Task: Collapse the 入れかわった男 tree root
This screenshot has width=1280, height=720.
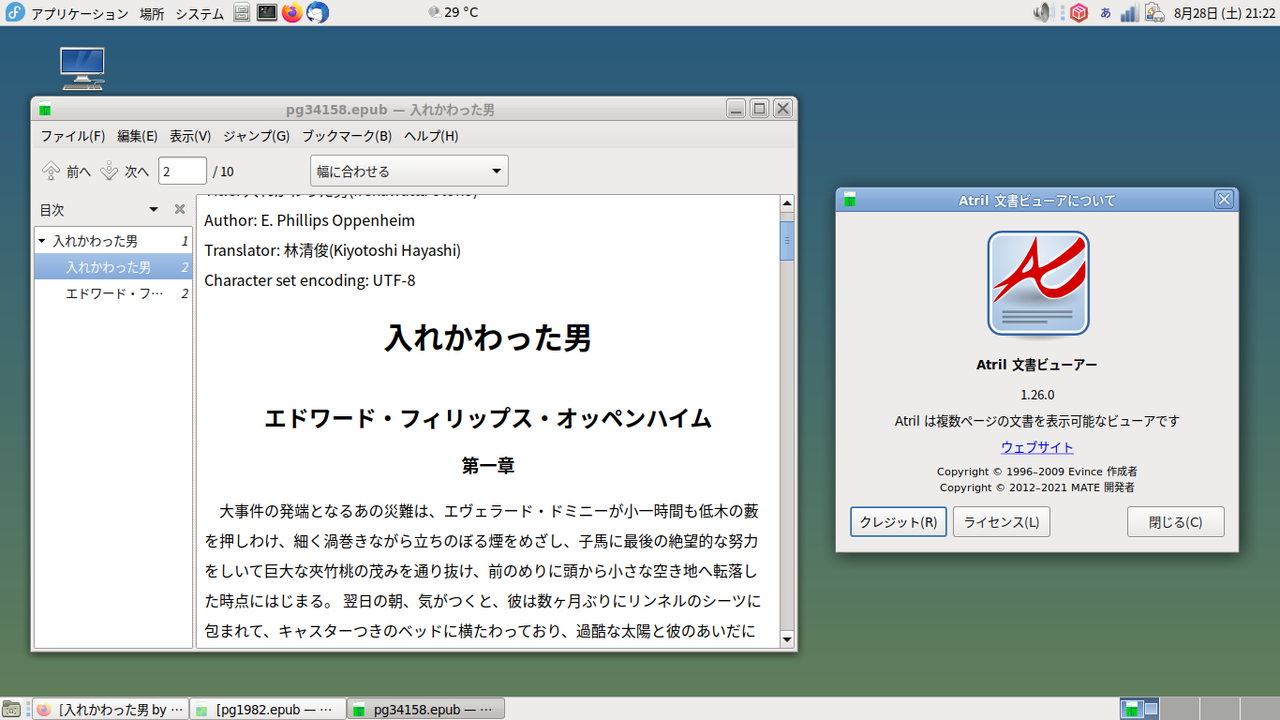Action: coord(42,241)
